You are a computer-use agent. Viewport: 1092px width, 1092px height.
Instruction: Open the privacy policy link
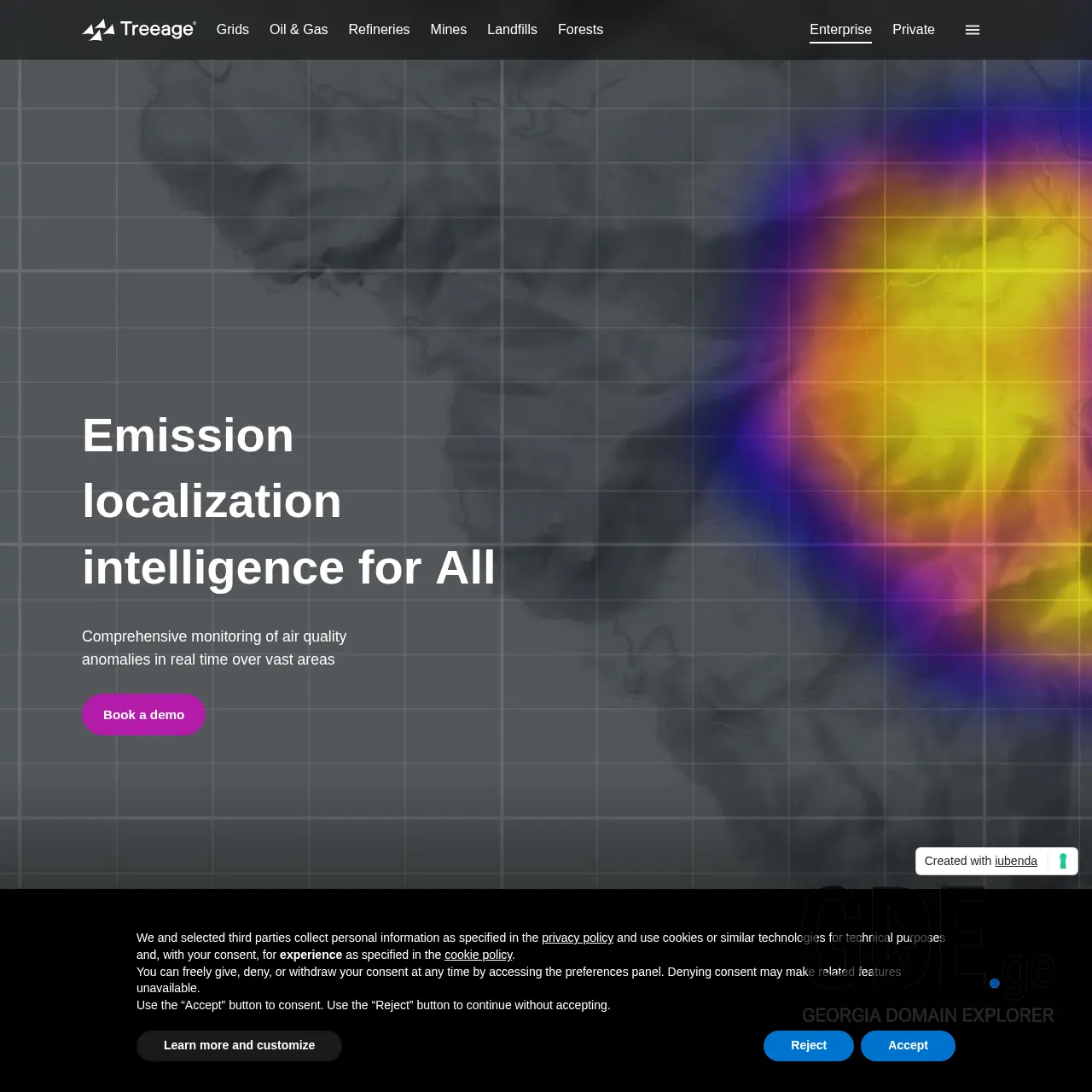tap(578, 938)
